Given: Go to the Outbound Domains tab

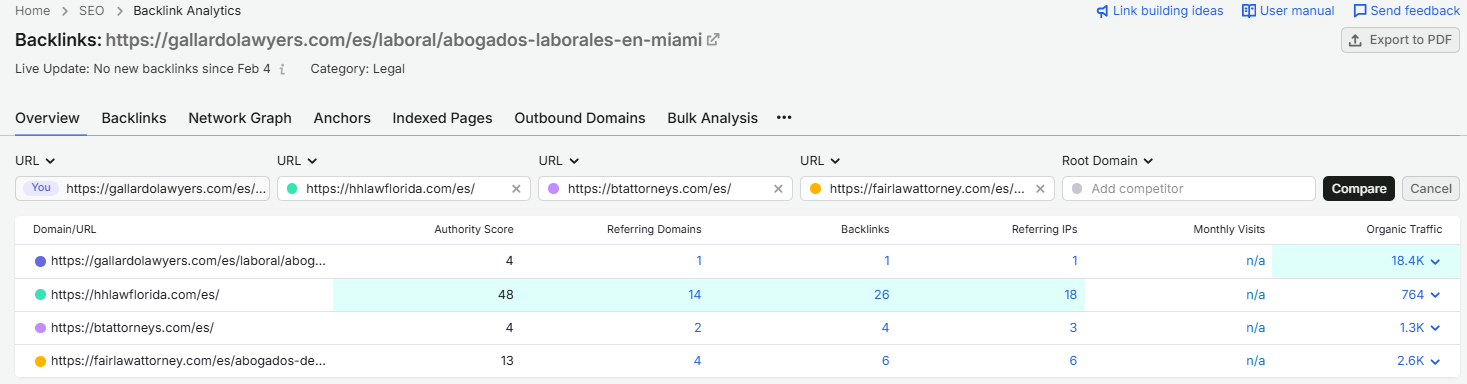Looking at the screenshot, I should 580,118.
